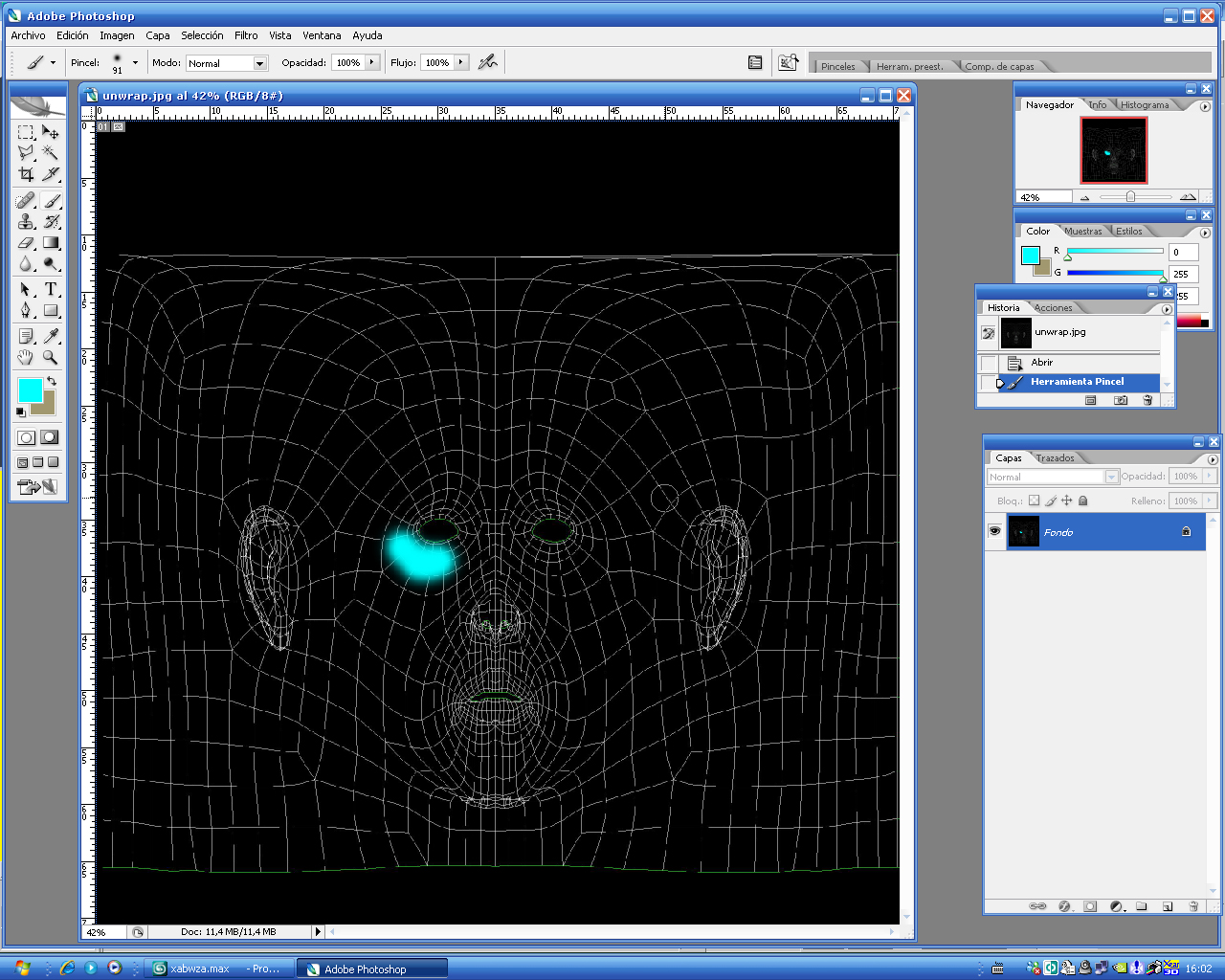Toggle history brush source for Abrir state
This screenshot has height=980, width=1225.
(989, 363)
